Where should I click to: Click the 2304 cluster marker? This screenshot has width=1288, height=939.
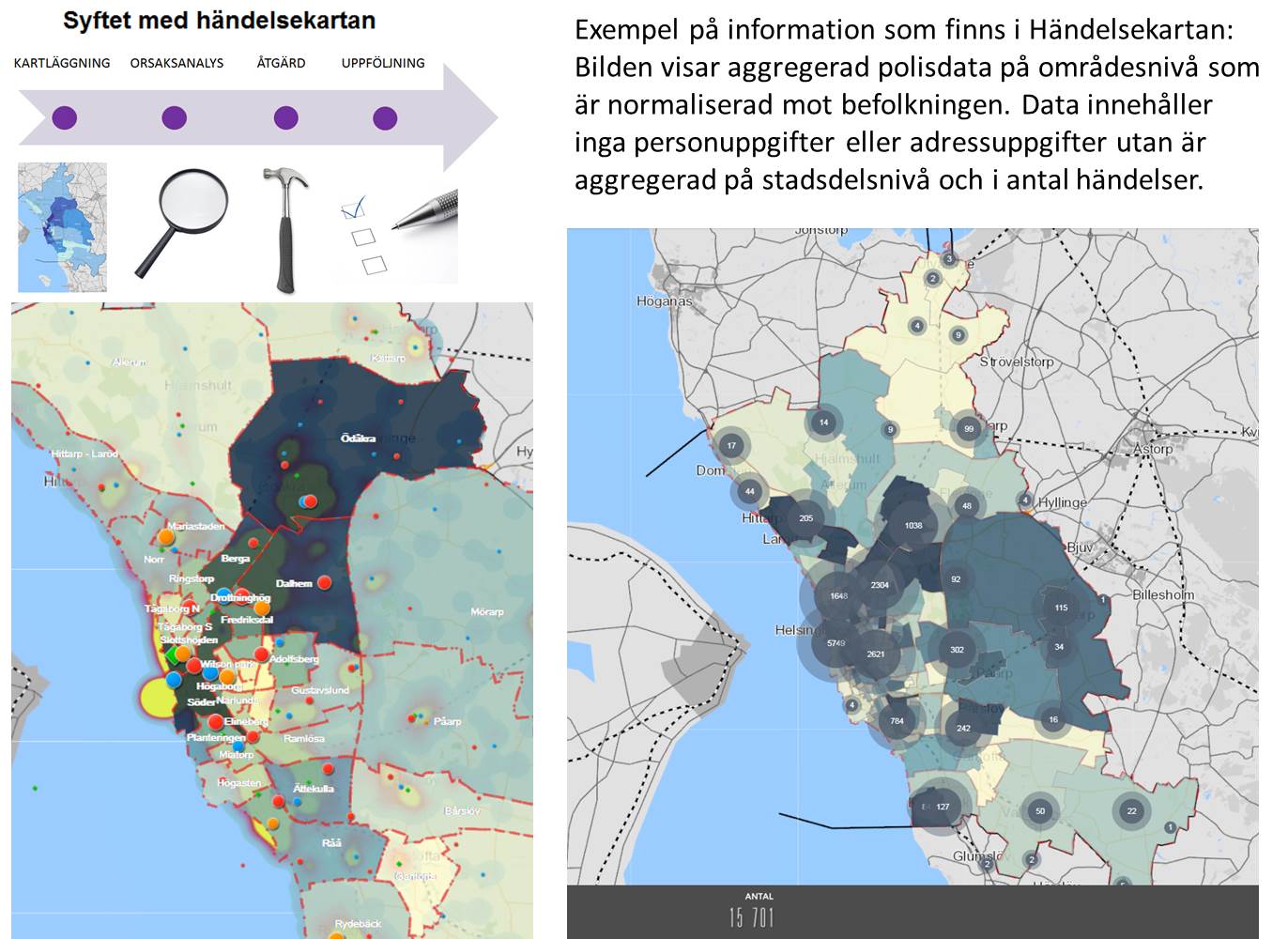pos(880,585)
